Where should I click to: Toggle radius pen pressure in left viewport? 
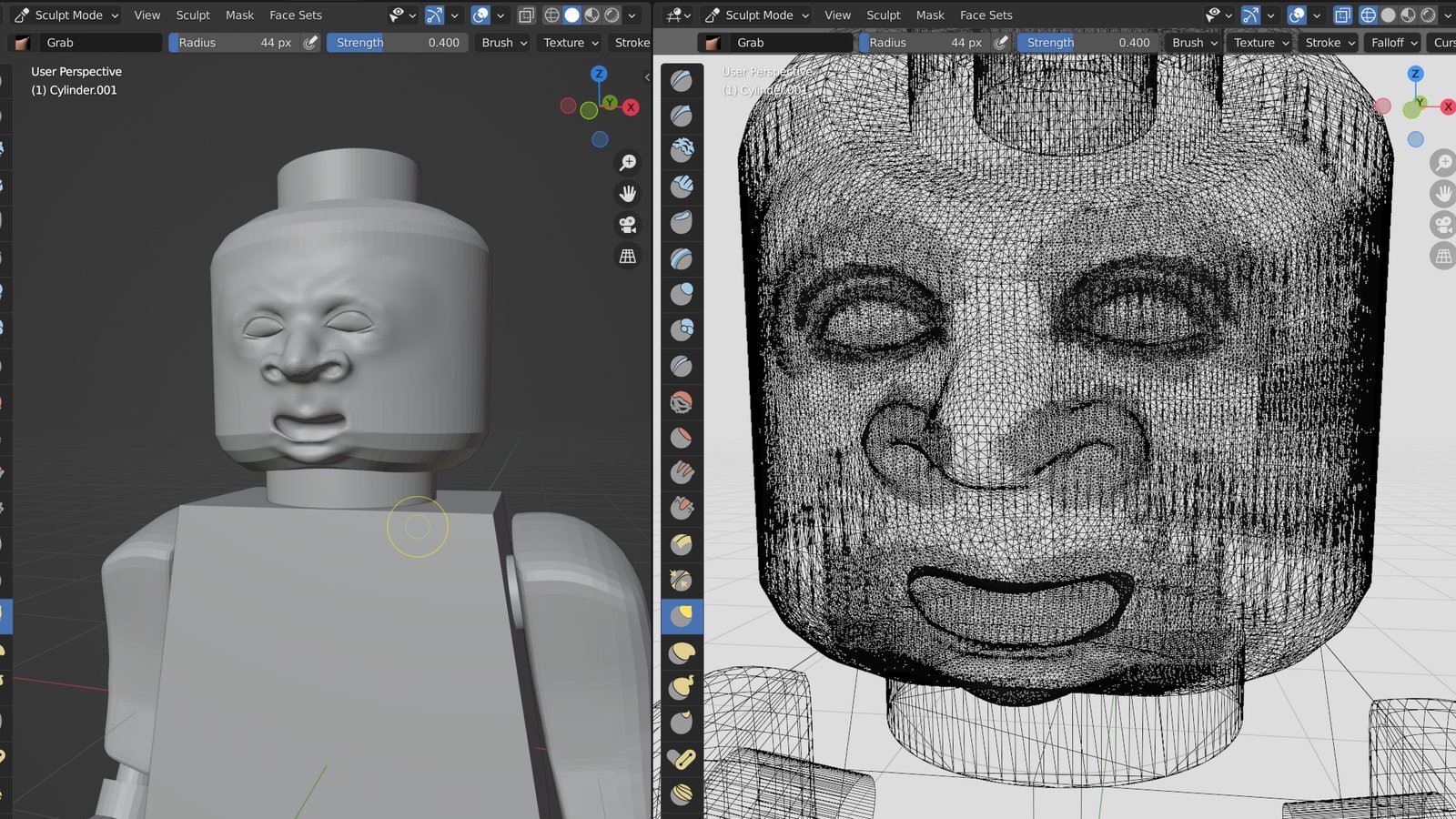click(x=311, y=43)
